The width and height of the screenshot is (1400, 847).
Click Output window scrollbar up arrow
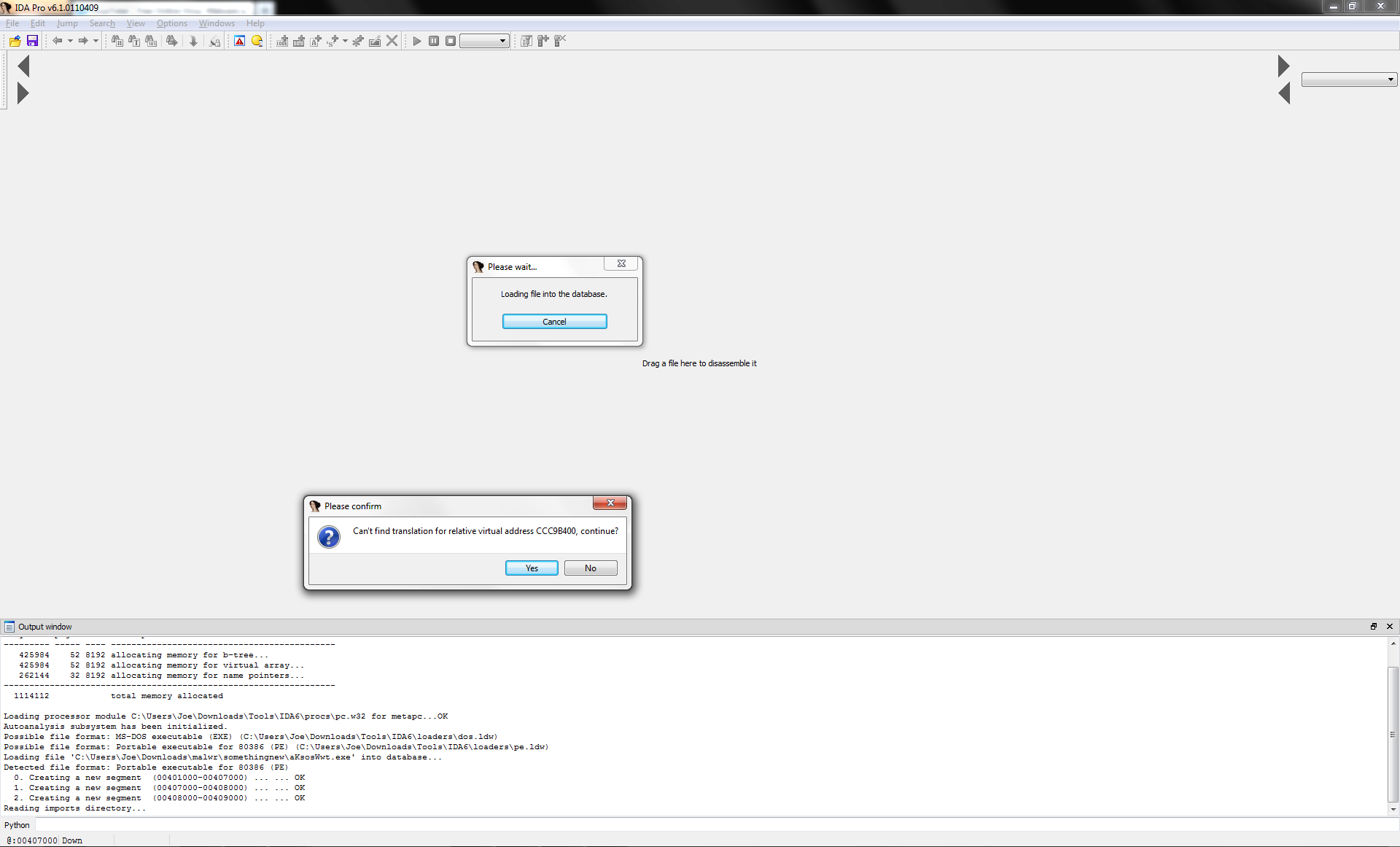(x=1393, y=643)
